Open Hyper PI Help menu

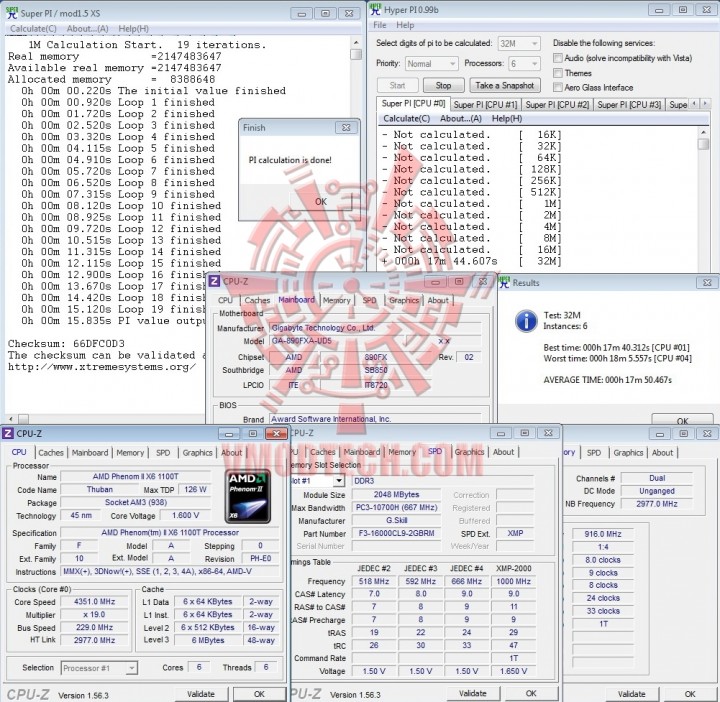(405, 25)
